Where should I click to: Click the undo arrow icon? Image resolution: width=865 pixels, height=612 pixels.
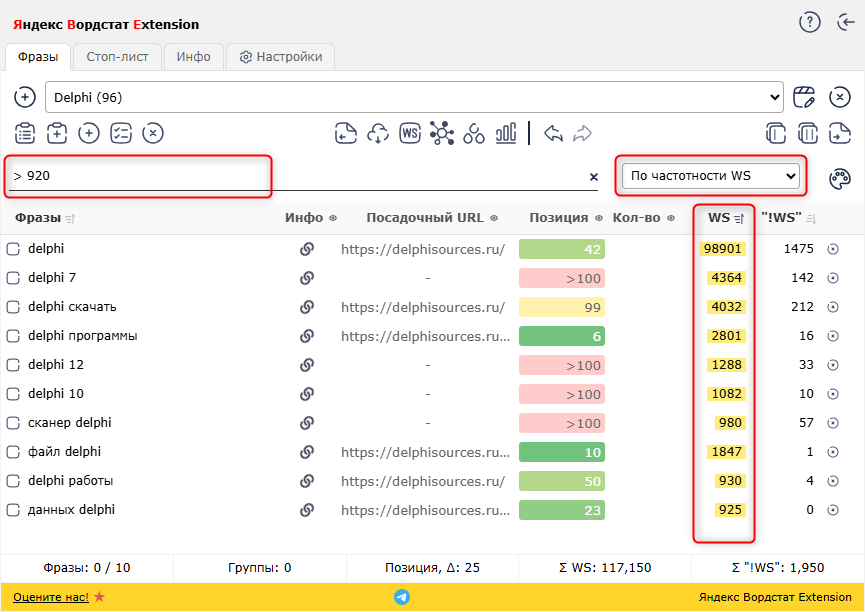[x=553, y=133]
